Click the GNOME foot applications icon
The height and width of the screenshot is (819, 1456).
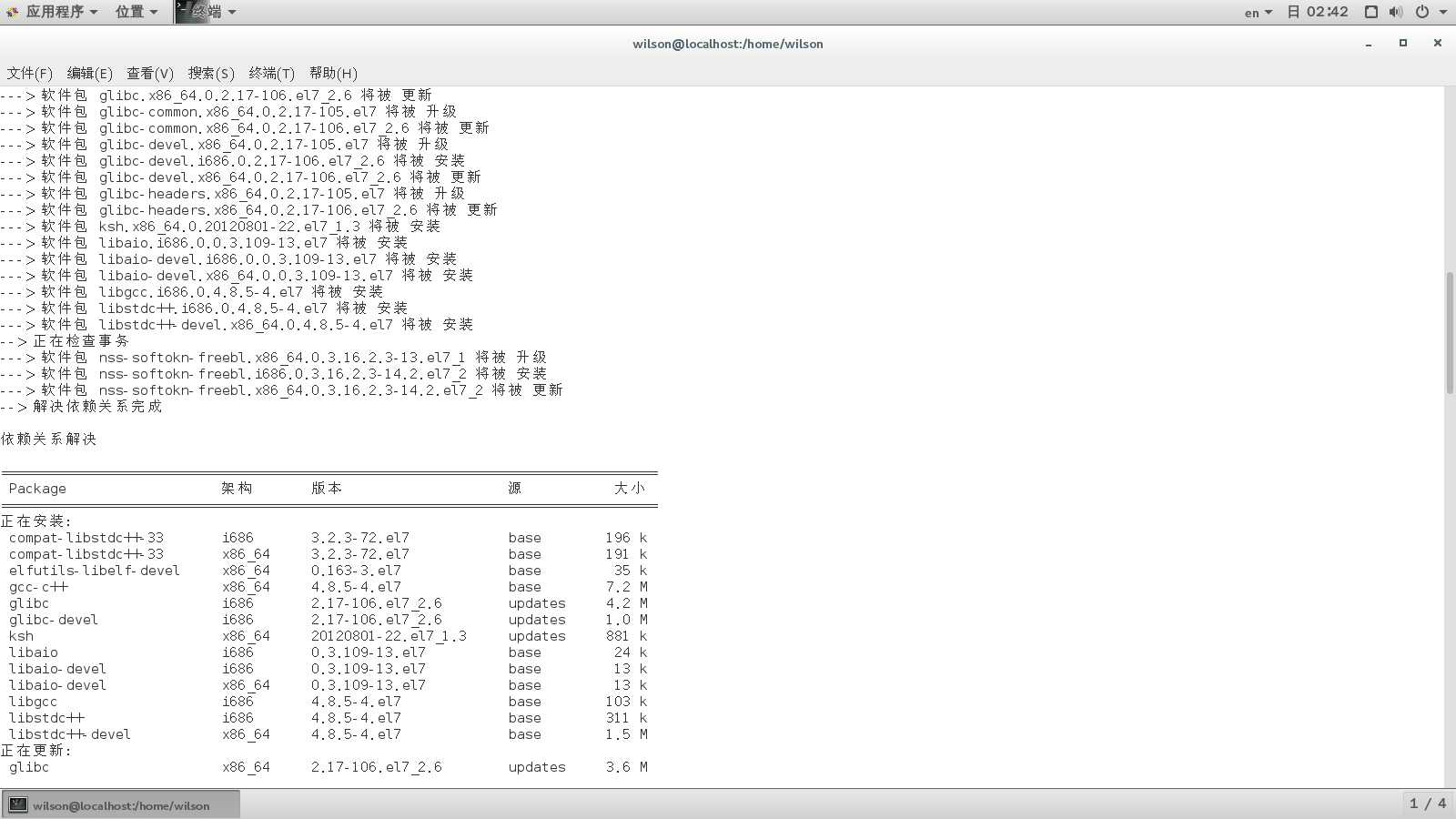[12, 12]
